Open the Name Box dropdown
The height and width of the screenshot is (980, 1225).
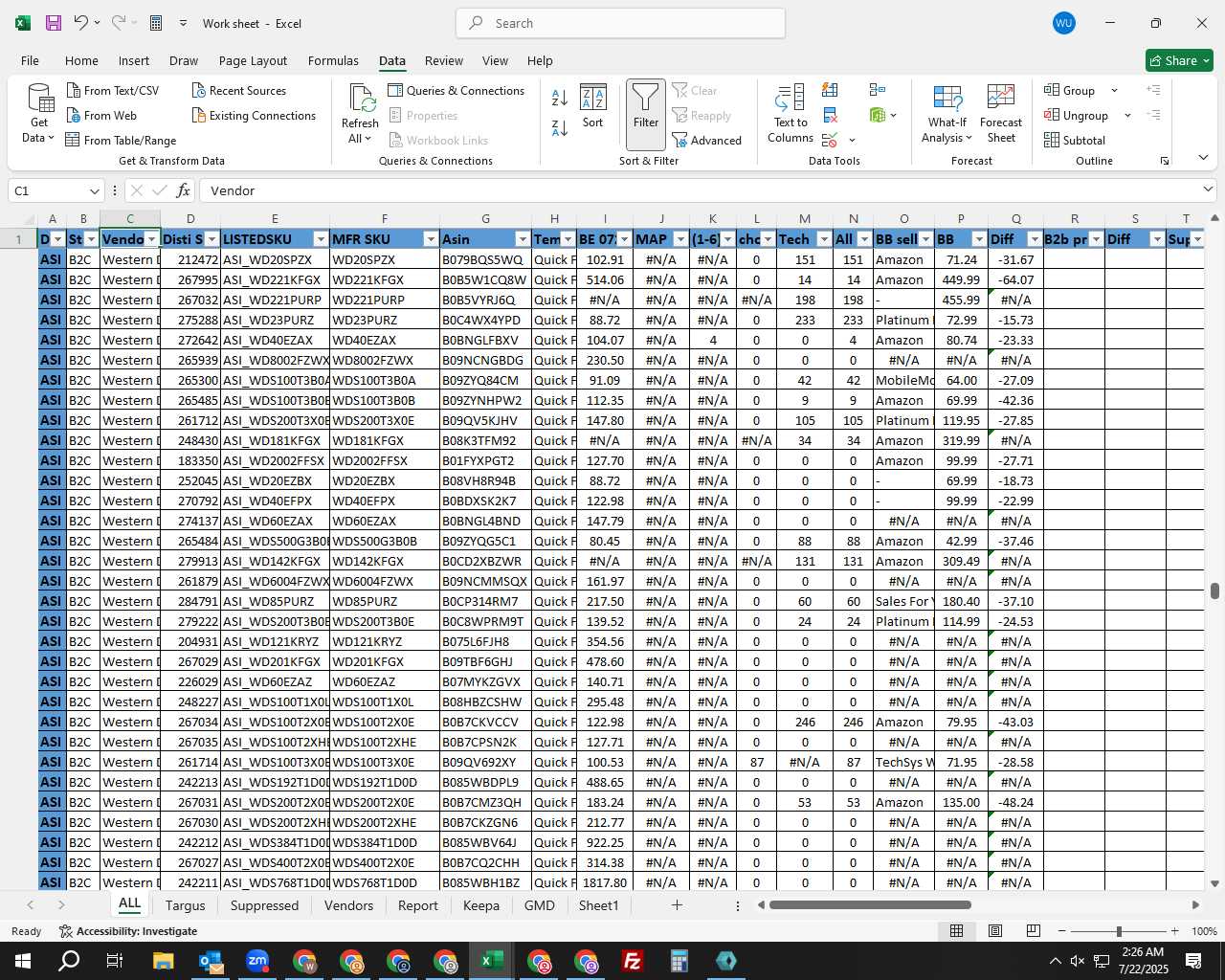click(x=94, y=190)
